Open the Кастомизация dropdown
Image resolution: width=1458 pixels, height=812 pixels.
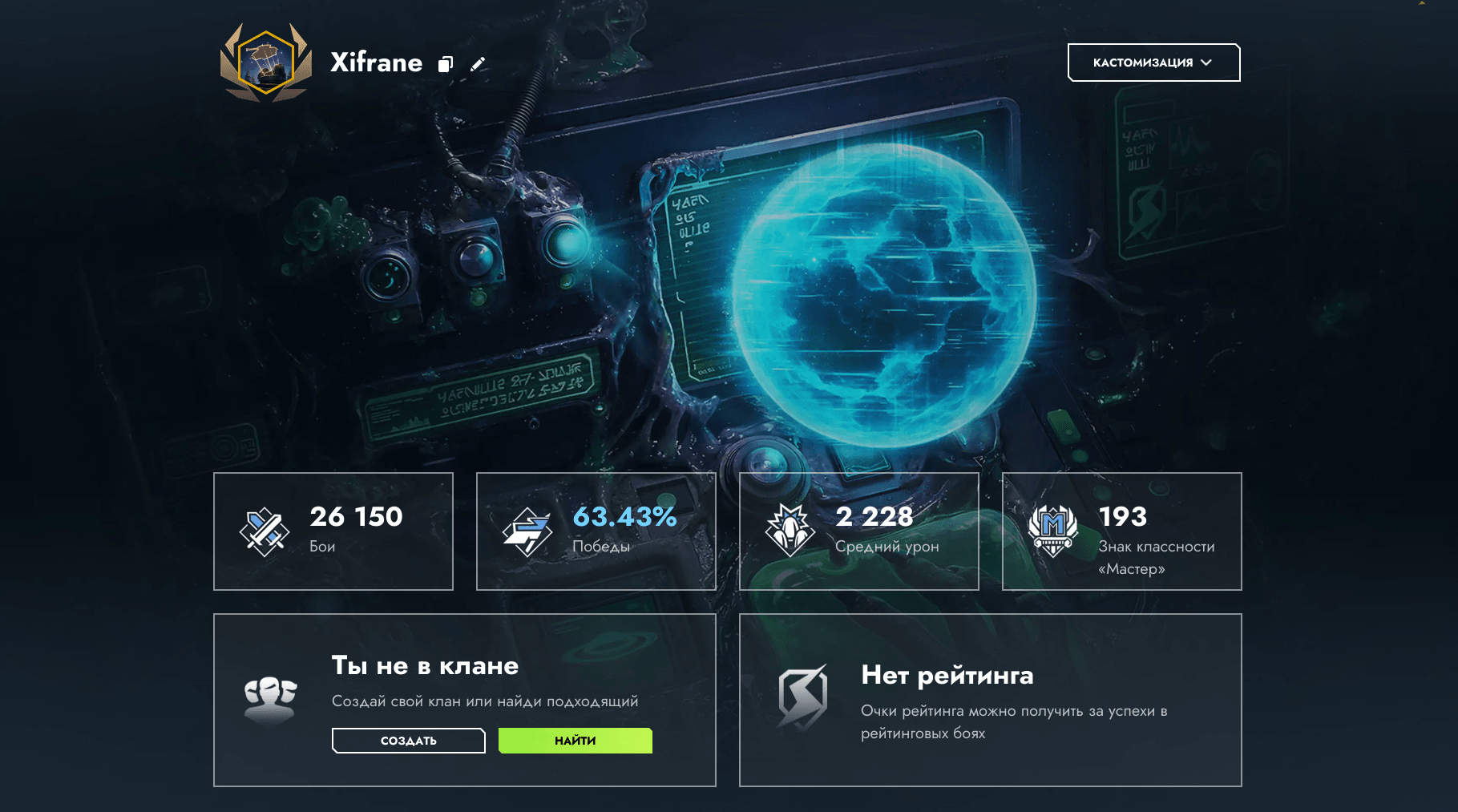tap(1153, 63)
